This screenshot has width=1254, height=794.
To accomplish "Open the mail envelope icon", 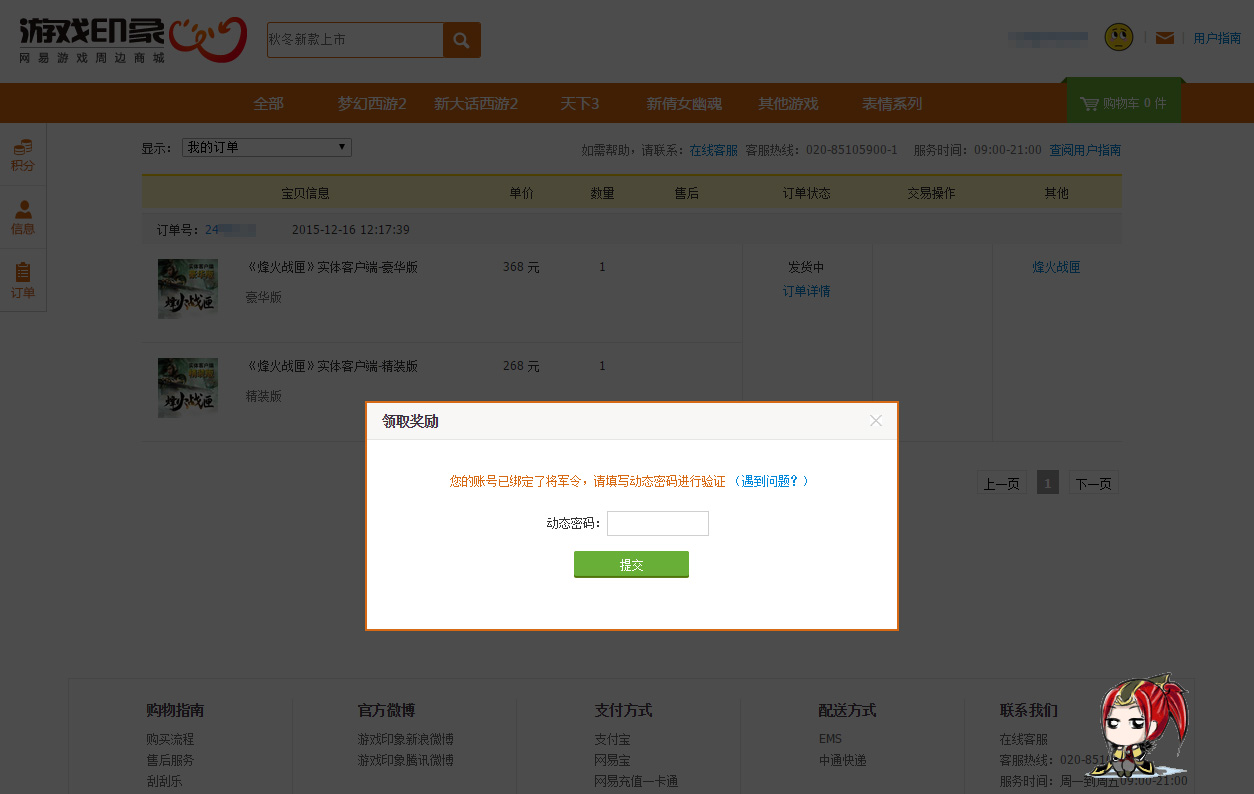I will coord(1164,38).
